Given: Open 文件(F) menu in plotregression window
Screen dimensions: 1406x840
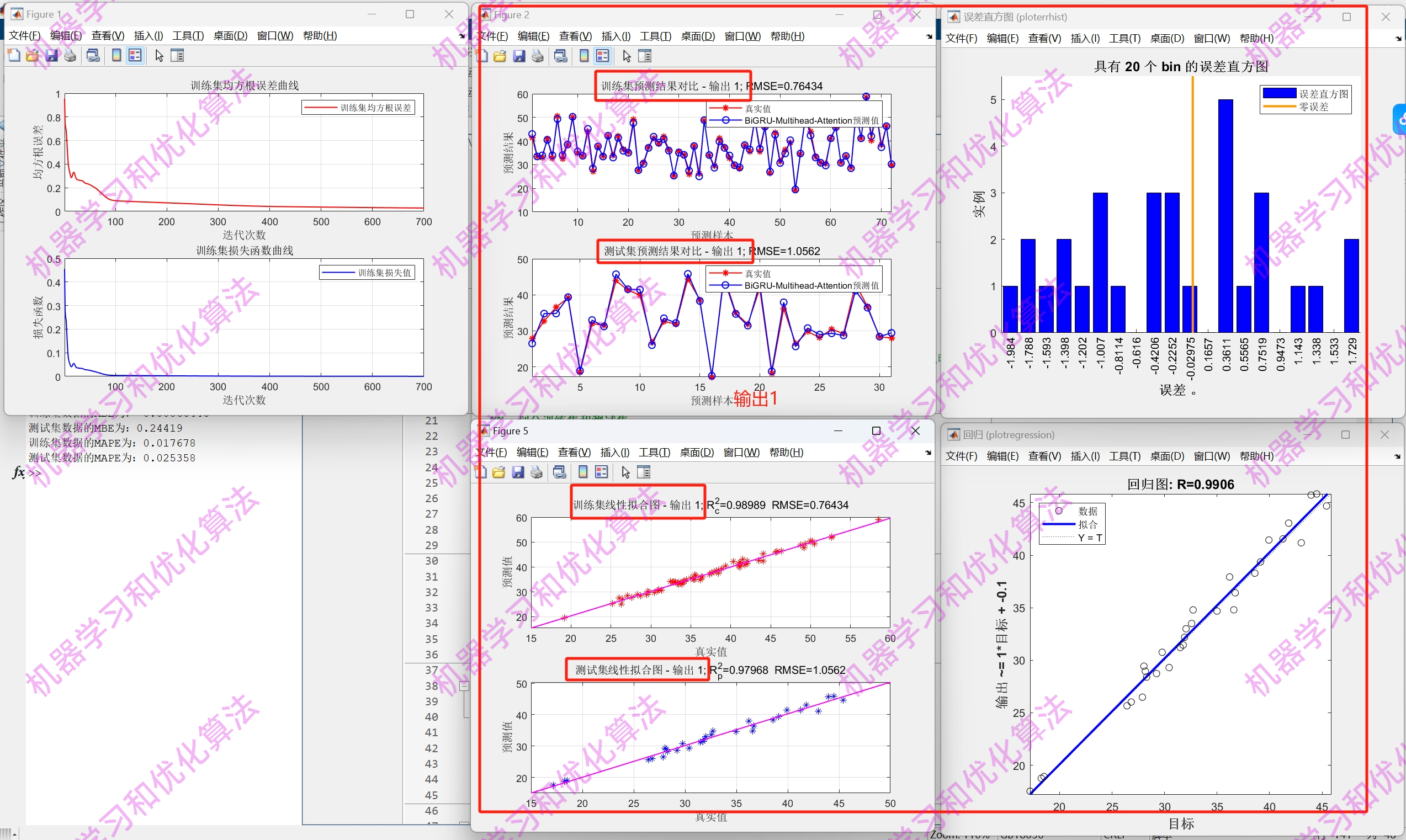Looking at the screenshot, I should (x=961, y=456).
